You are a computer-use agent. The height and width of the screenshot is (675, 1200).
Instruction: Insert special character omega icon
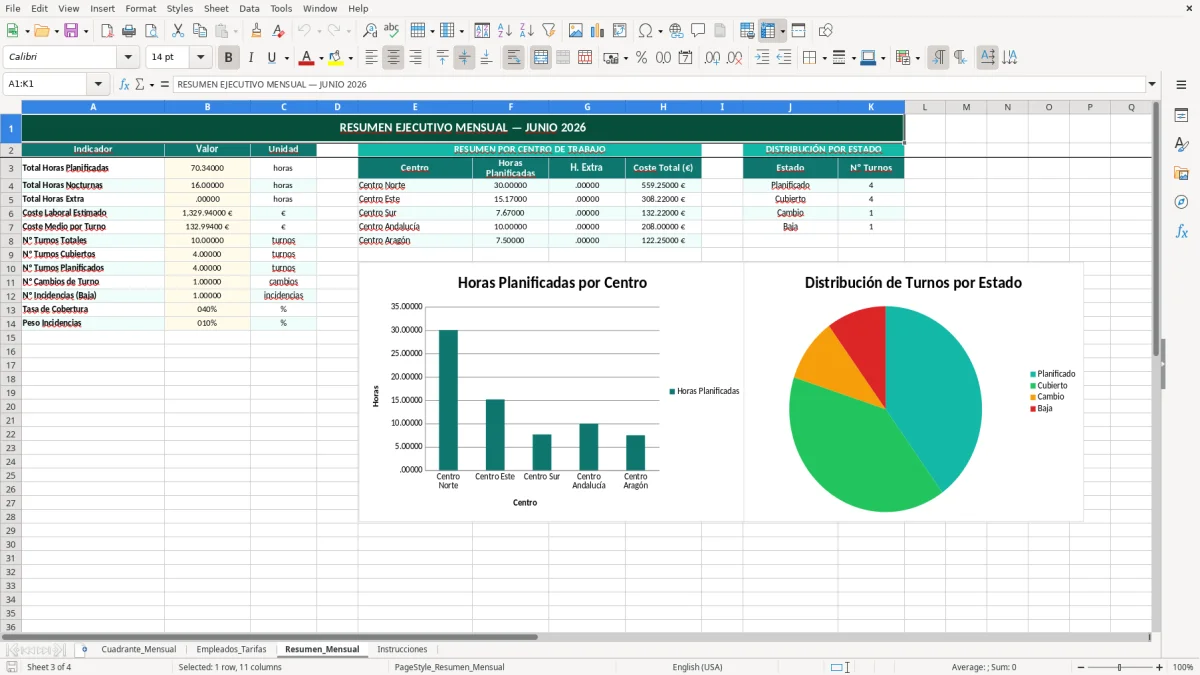[645, 31]
